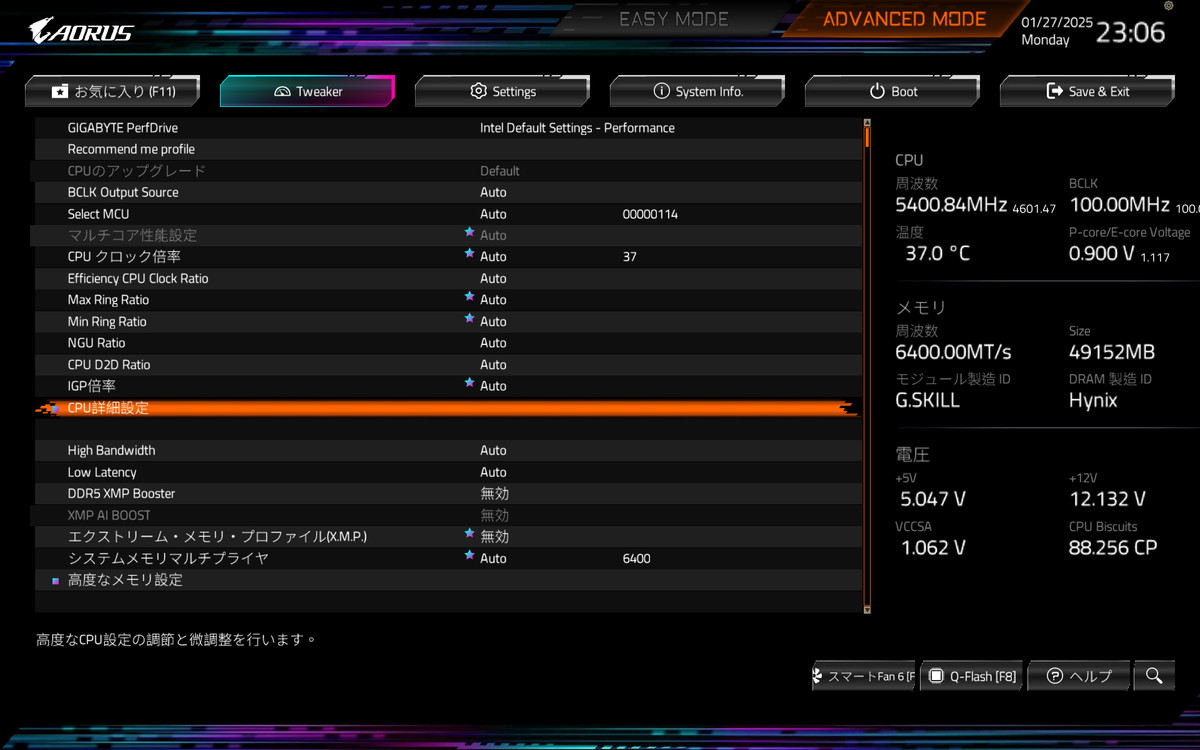Open the Save & Exit tab

tap(1087, 91)
